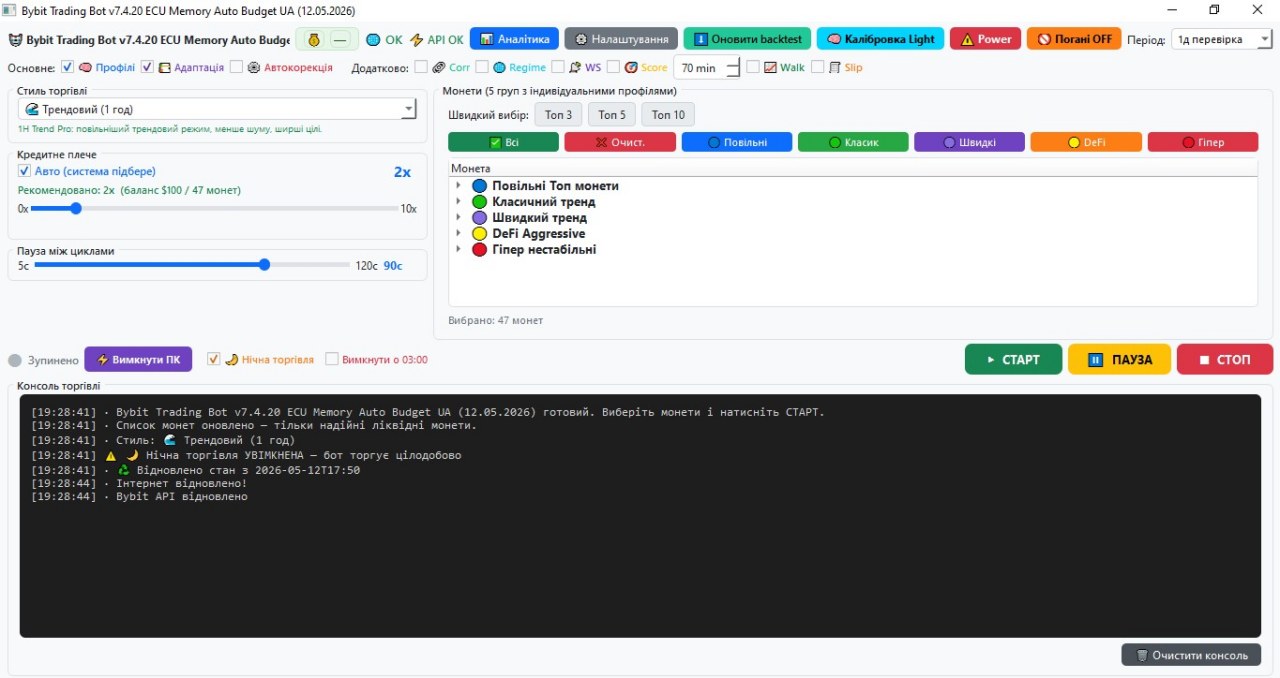This screenshot has width=1280, height=678.
Task: Filter by DeFi group button
Action: pos(1086,142)
